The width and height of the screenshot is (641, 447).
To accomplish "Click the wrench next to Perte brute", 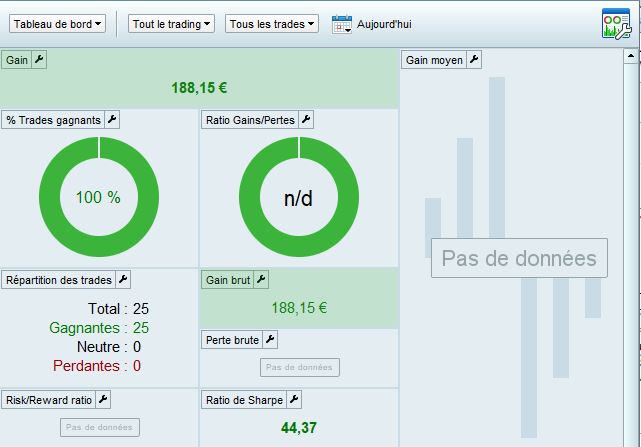I will click(270, 339).
